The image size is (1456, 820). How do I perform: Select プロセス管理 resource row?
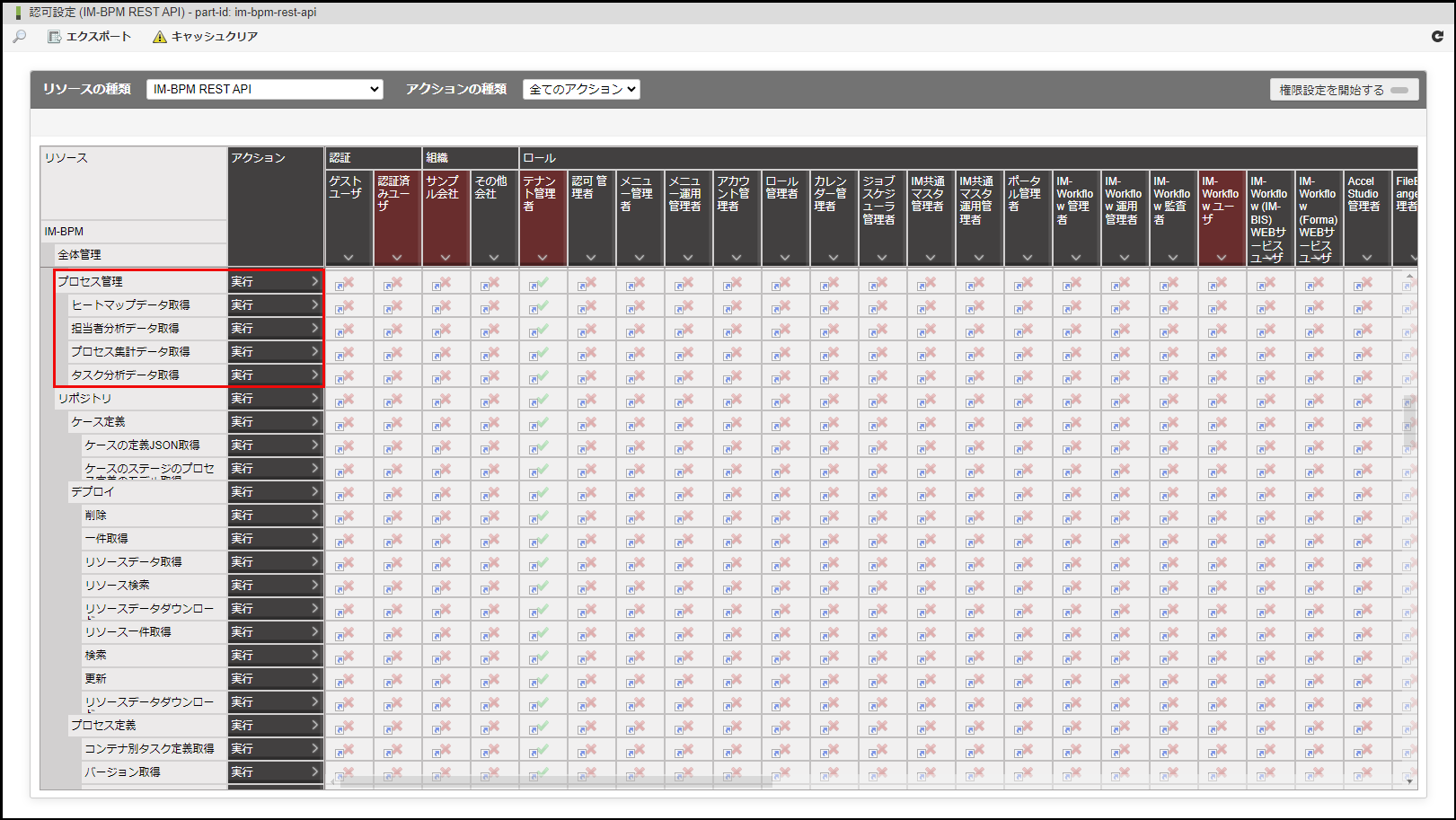point(140,281)
